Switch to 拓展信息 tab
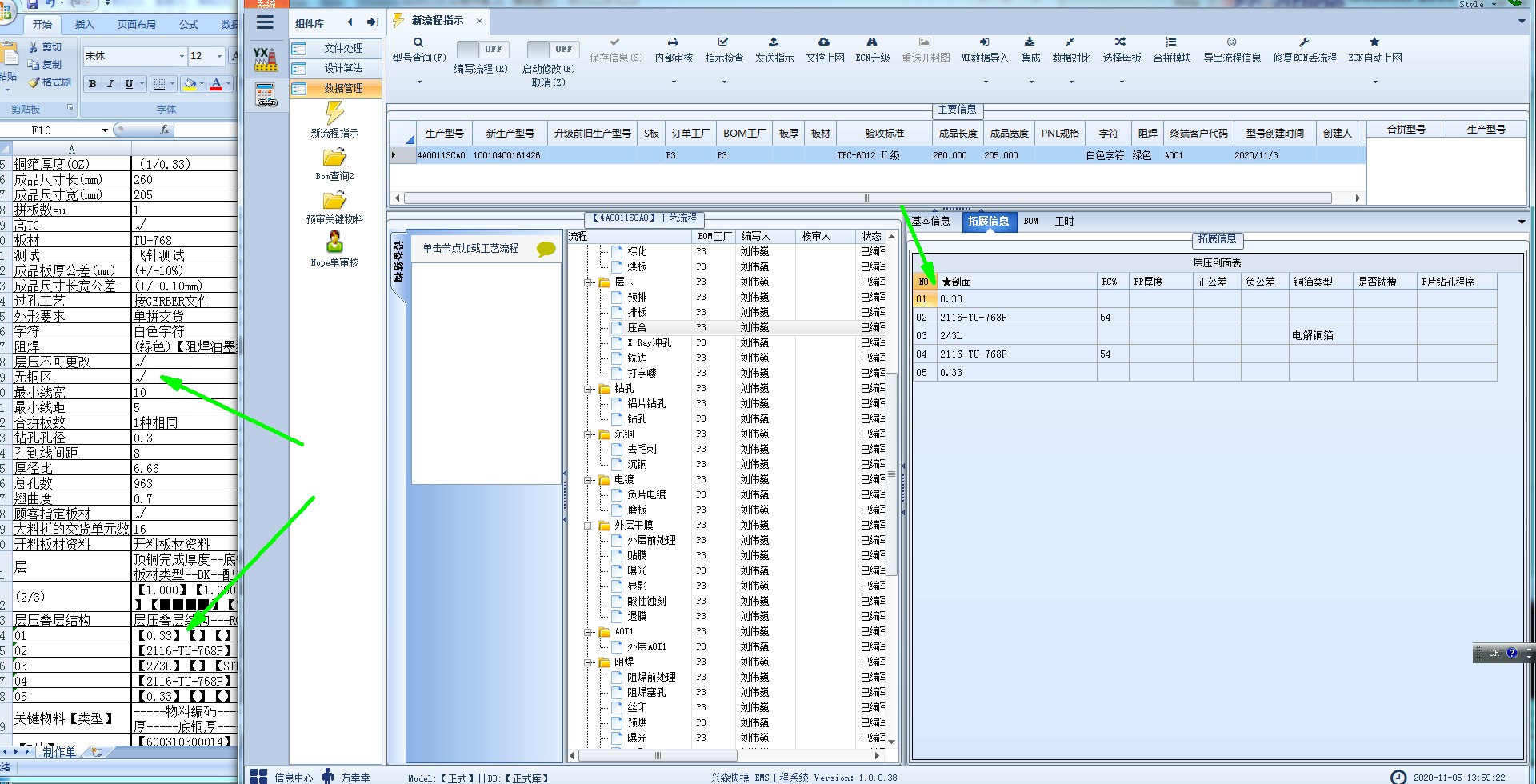Image resolution: width=1536 pixels, height=784 pixels. (x=988, y=222)
